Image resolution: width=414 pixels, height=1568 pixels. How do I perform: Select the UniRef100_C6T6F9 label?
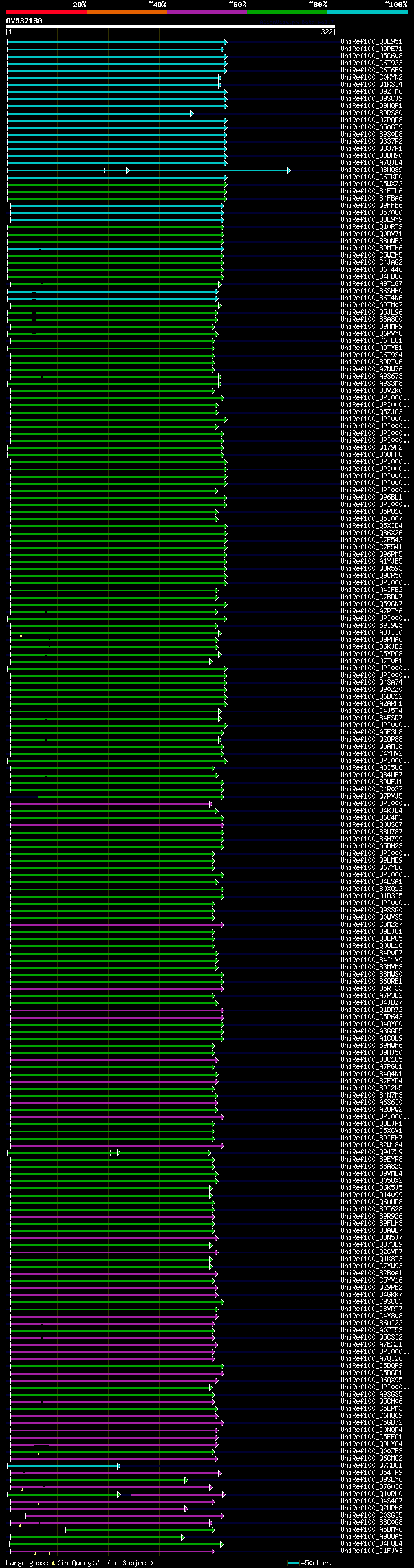click(x=371, y=71)
